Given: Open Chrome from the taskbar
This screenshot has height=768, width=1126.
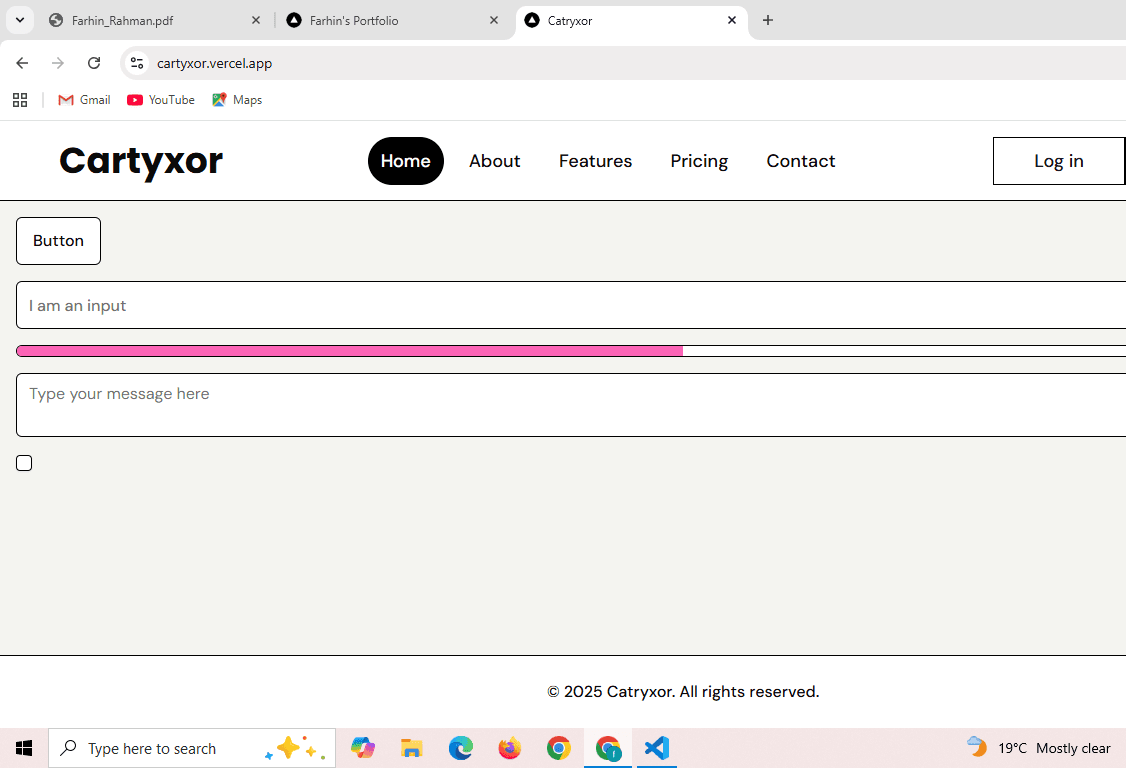Looking at the screenshot, I should (559, 747).
